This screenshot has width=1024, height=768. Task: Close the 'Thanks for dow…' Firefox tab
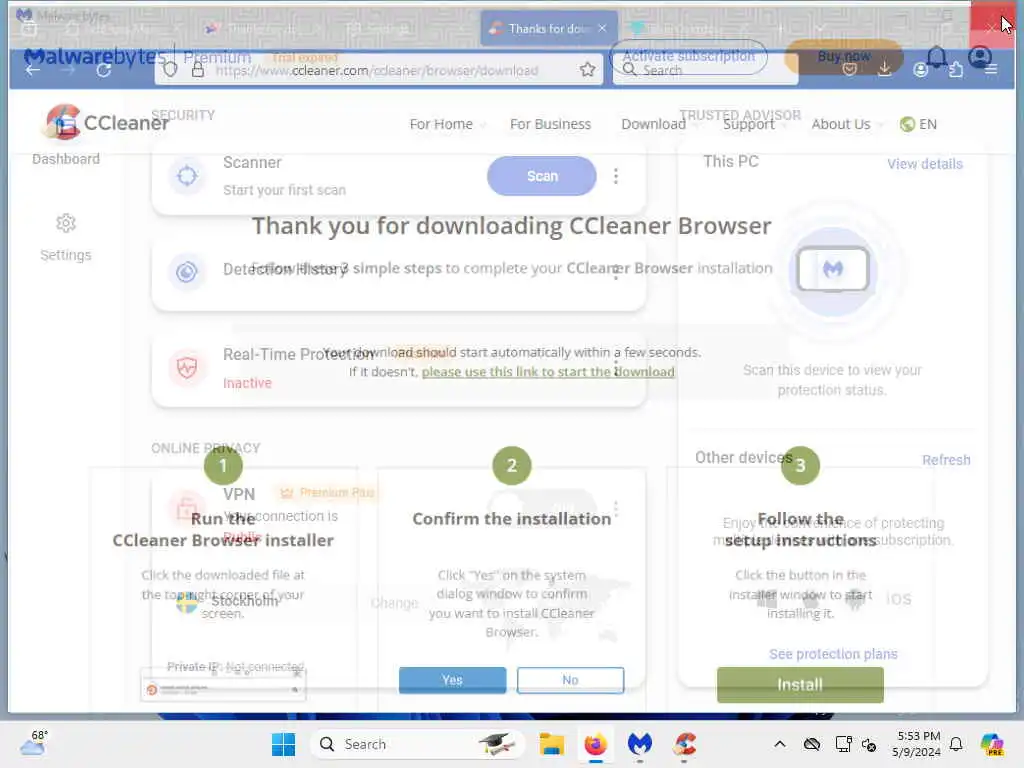602,28
